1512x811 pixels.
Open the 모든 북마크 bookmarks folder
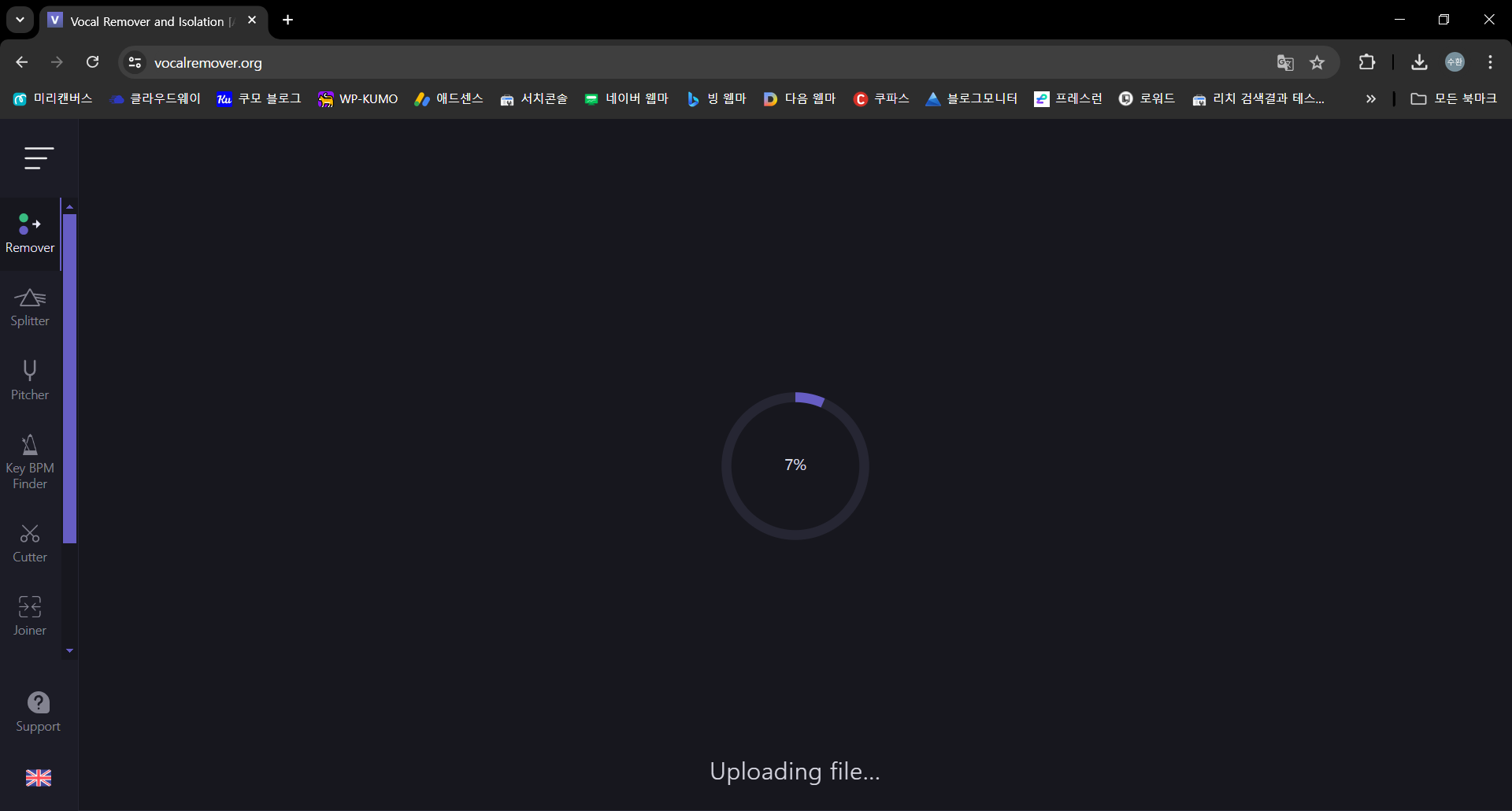[x=1453, y=98]
